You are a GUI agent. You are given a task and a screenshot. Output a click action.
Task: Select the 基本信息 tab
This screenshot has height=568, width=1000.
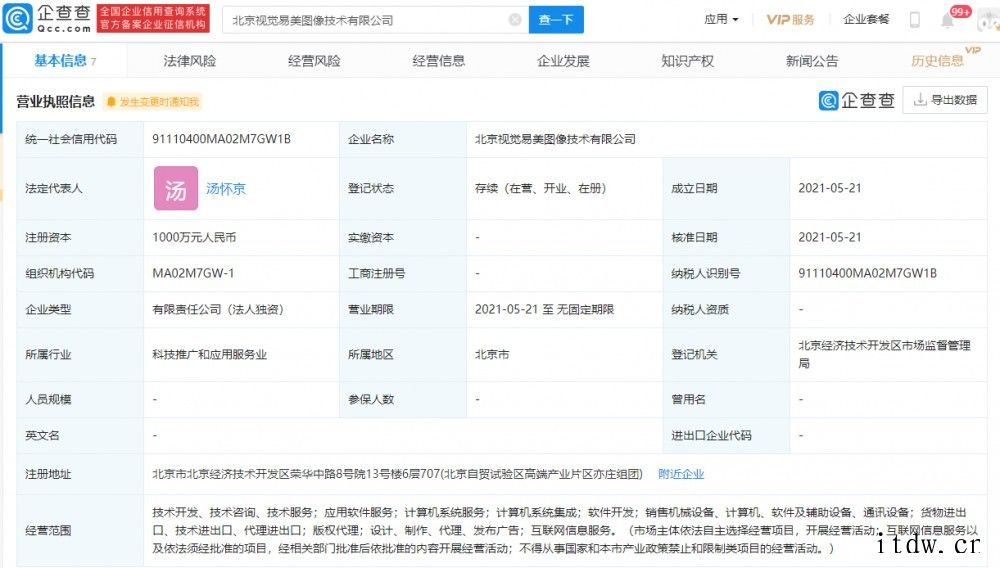(65, 61)
